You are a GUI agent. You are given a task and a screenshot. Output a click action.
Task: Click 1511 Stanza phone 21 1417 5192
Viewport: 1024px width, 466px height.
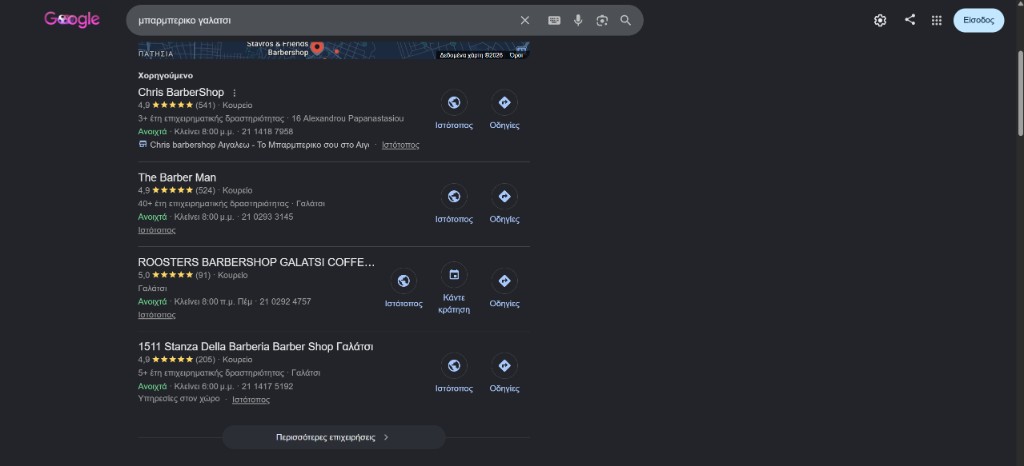(x=267, y=386)
